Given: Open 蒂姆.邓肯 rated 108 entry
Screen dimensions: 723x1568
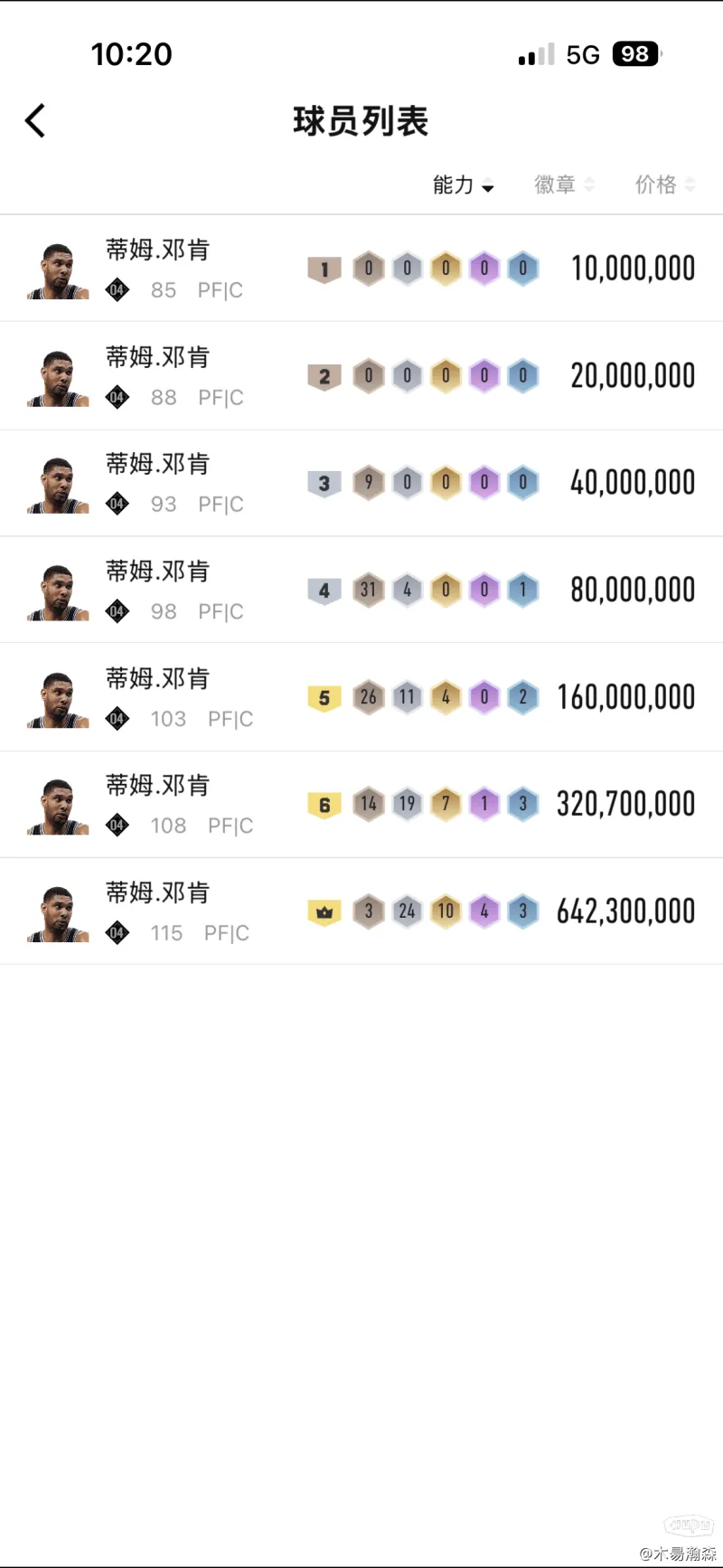Looking at the screenshot, I should coord(158,786).
